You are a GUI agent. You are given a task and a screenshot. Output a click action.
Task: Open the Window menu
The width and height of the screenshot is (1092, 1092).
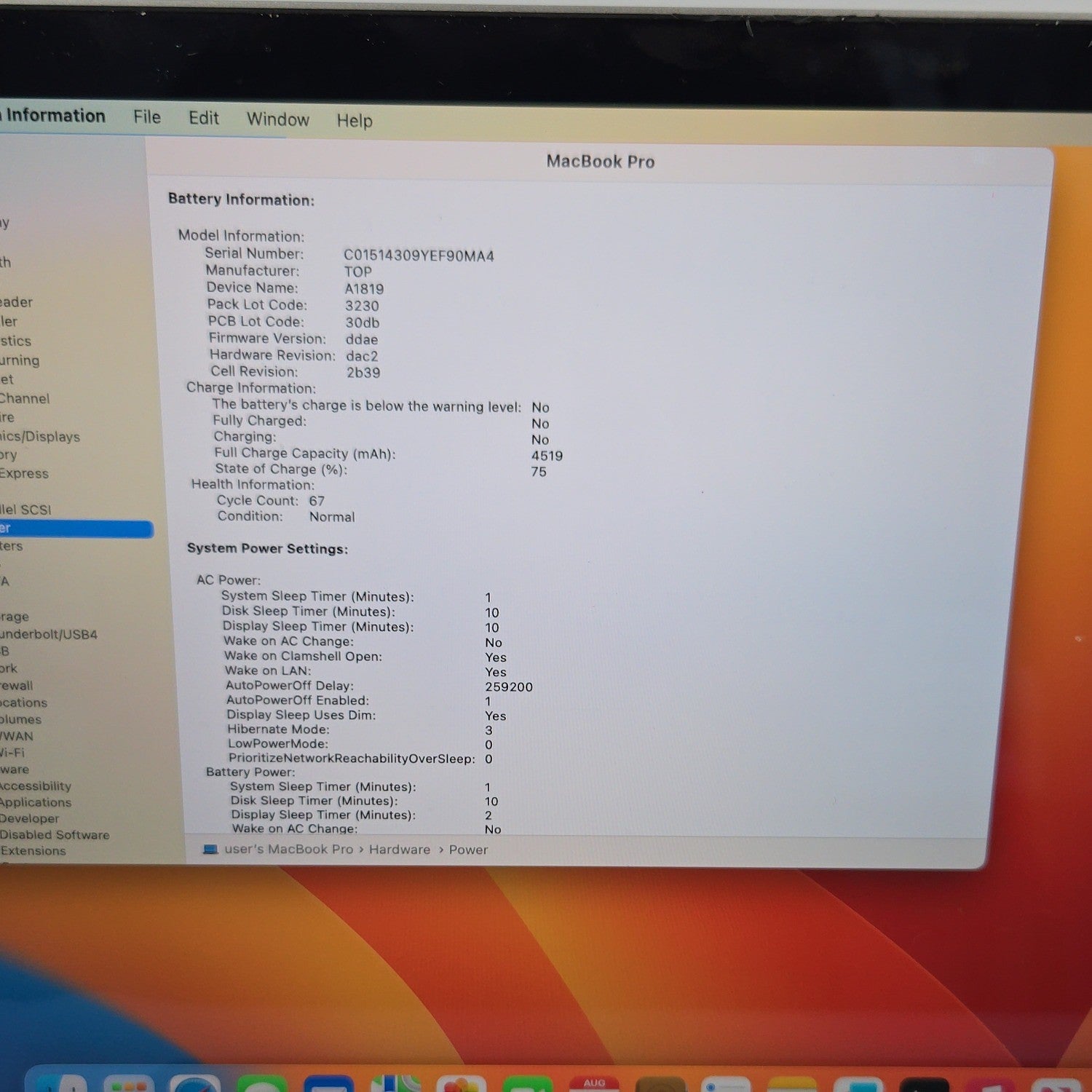pos(277,119)
